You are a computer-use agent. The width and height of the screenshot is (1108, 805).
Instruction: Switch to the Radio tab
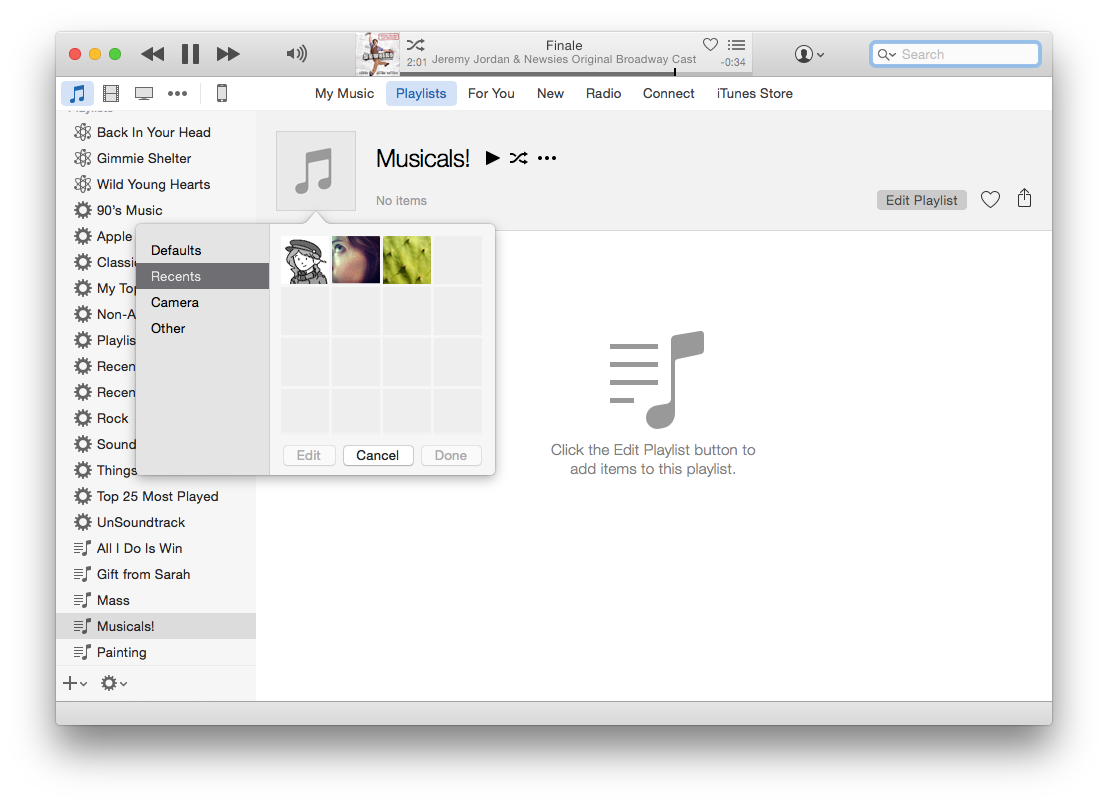603,93
